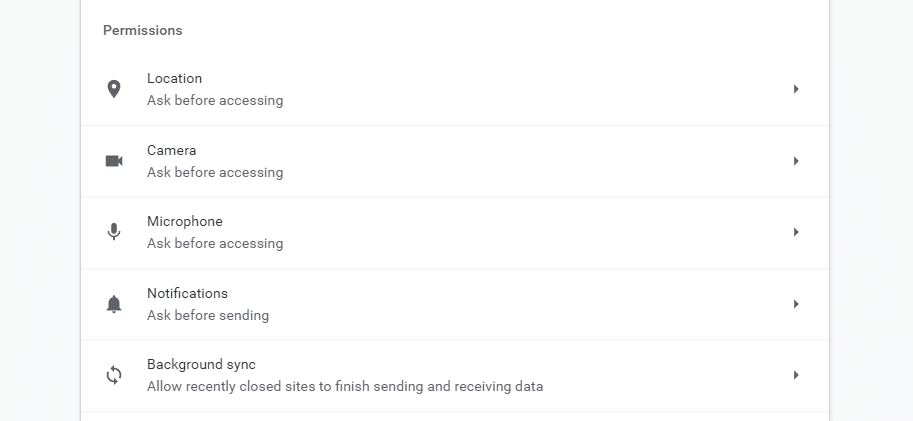Click "Ask before accessing" under Camera
The height and width of the screenshot is (421, 913).
point(215,172)
